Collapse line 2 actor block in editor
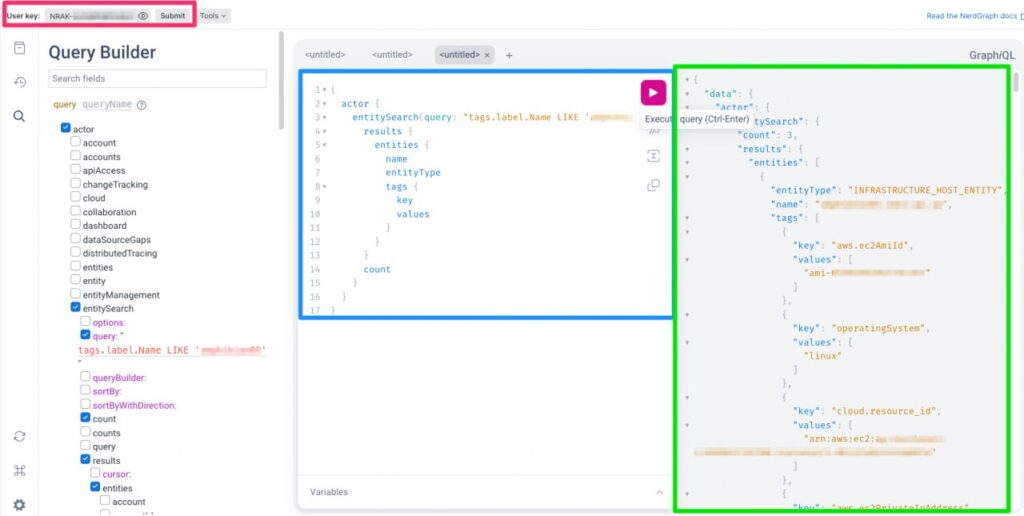 (x=325, y=104)
